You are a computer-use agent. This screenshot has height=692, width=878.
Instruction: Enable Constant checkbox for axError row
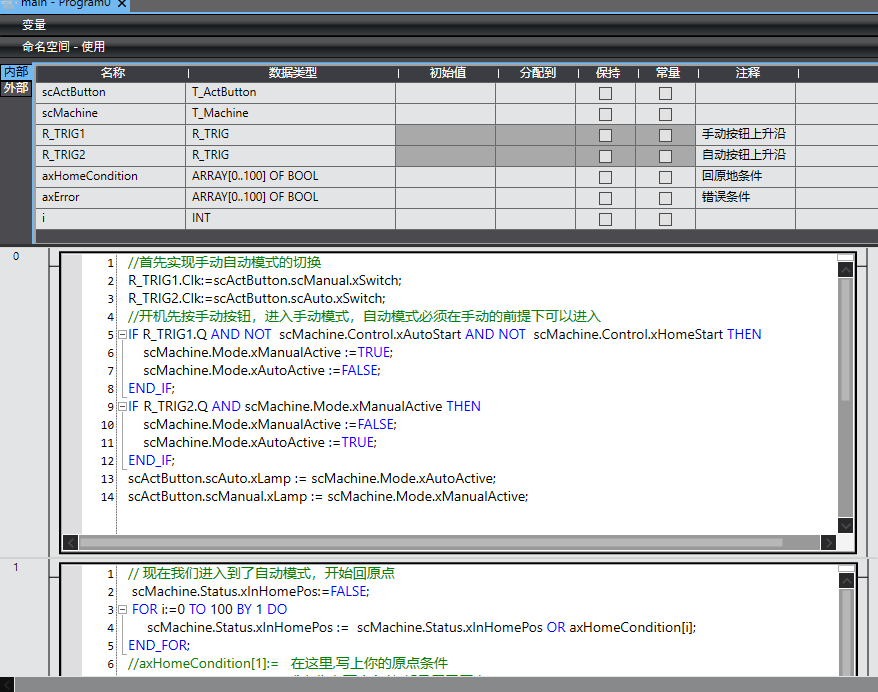pos(665,198)
